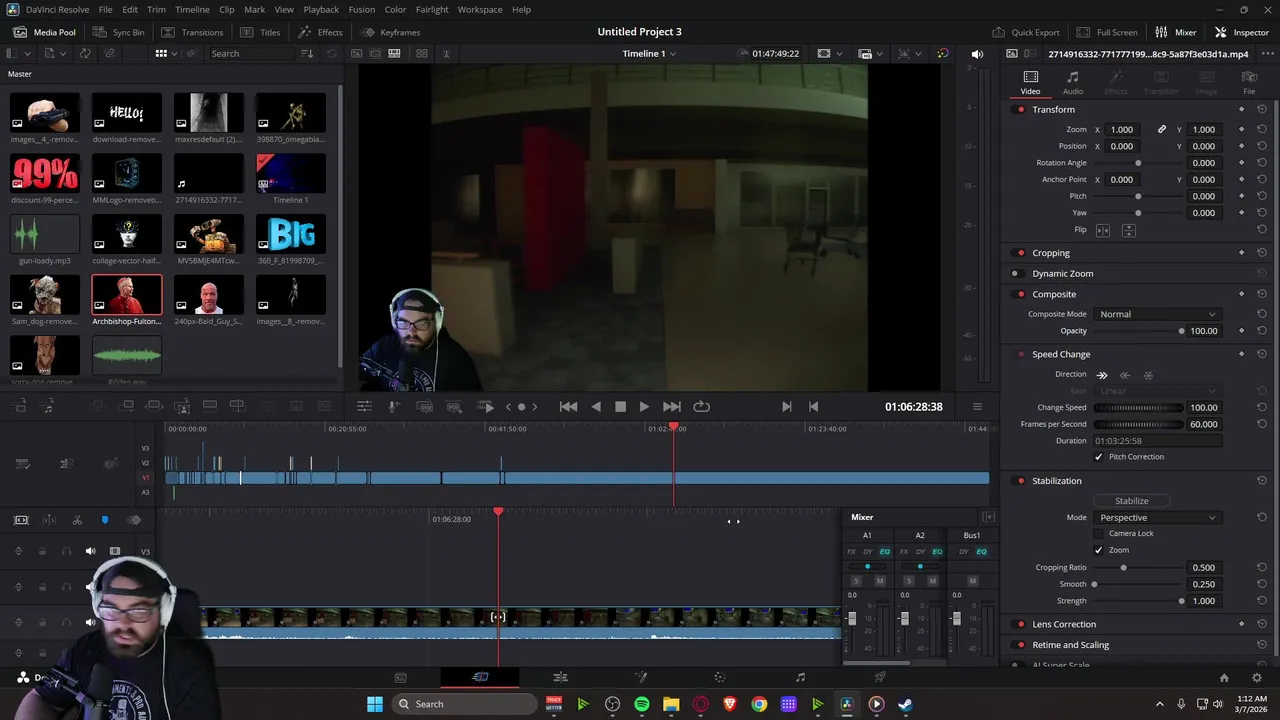Open the Audio tab in Inspector
The image size is (1280, 720).
coord(1073,82)
